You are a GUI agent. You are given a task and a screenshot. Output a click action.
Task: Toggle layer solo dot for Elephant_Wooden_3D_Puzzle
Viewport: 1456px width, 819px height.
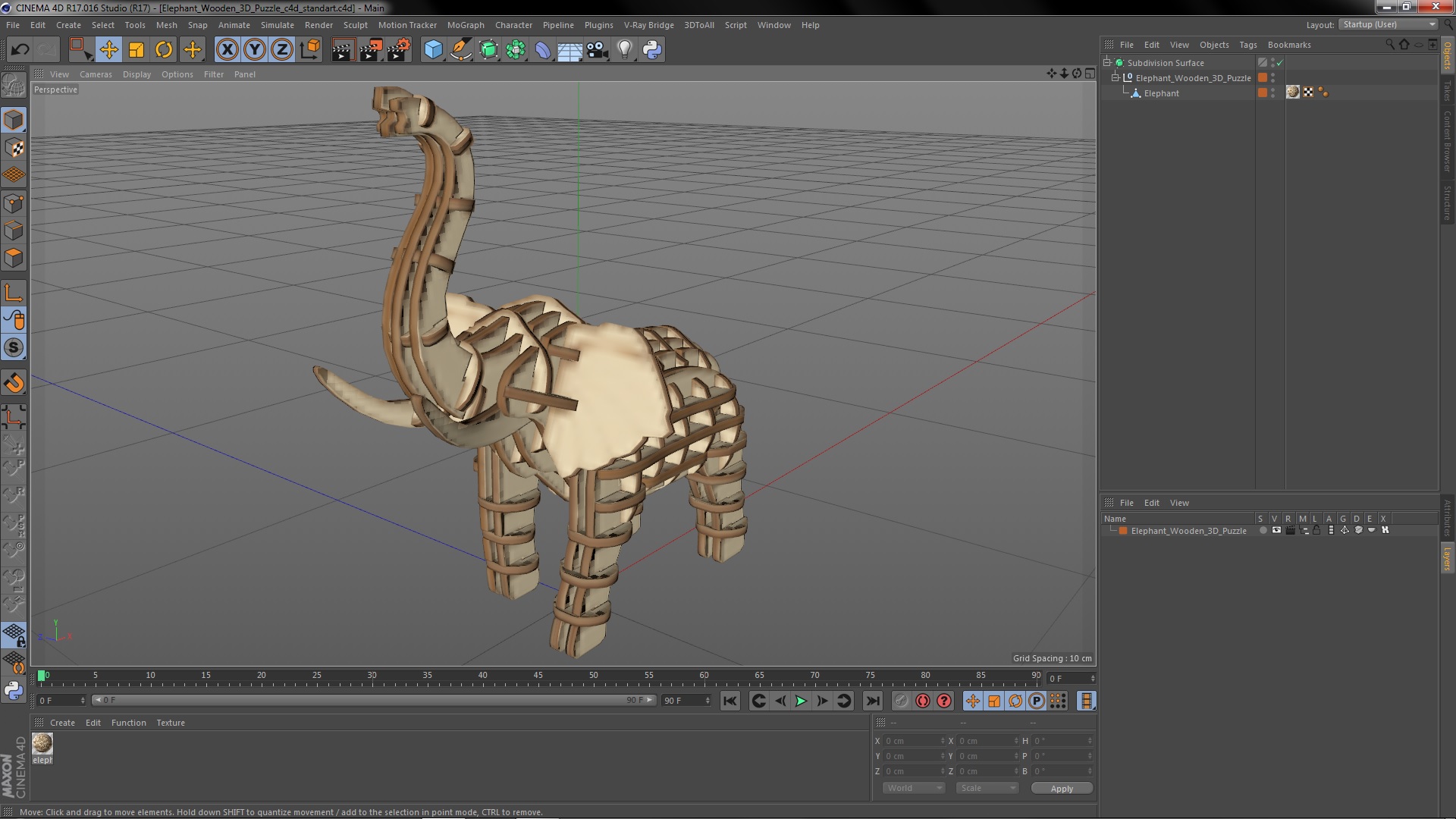tap(1263, 530)
